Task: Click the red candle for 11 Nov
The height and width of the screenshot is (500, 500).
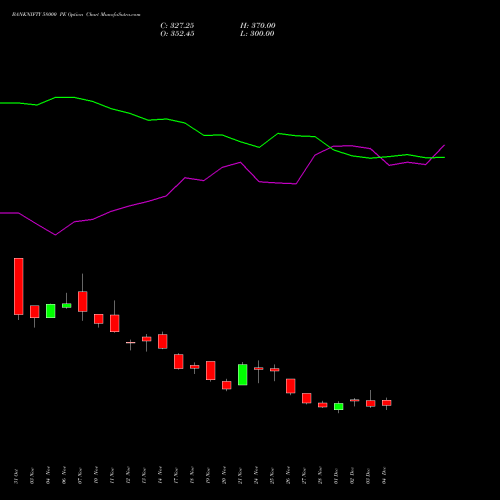Action: click(115, 323)
